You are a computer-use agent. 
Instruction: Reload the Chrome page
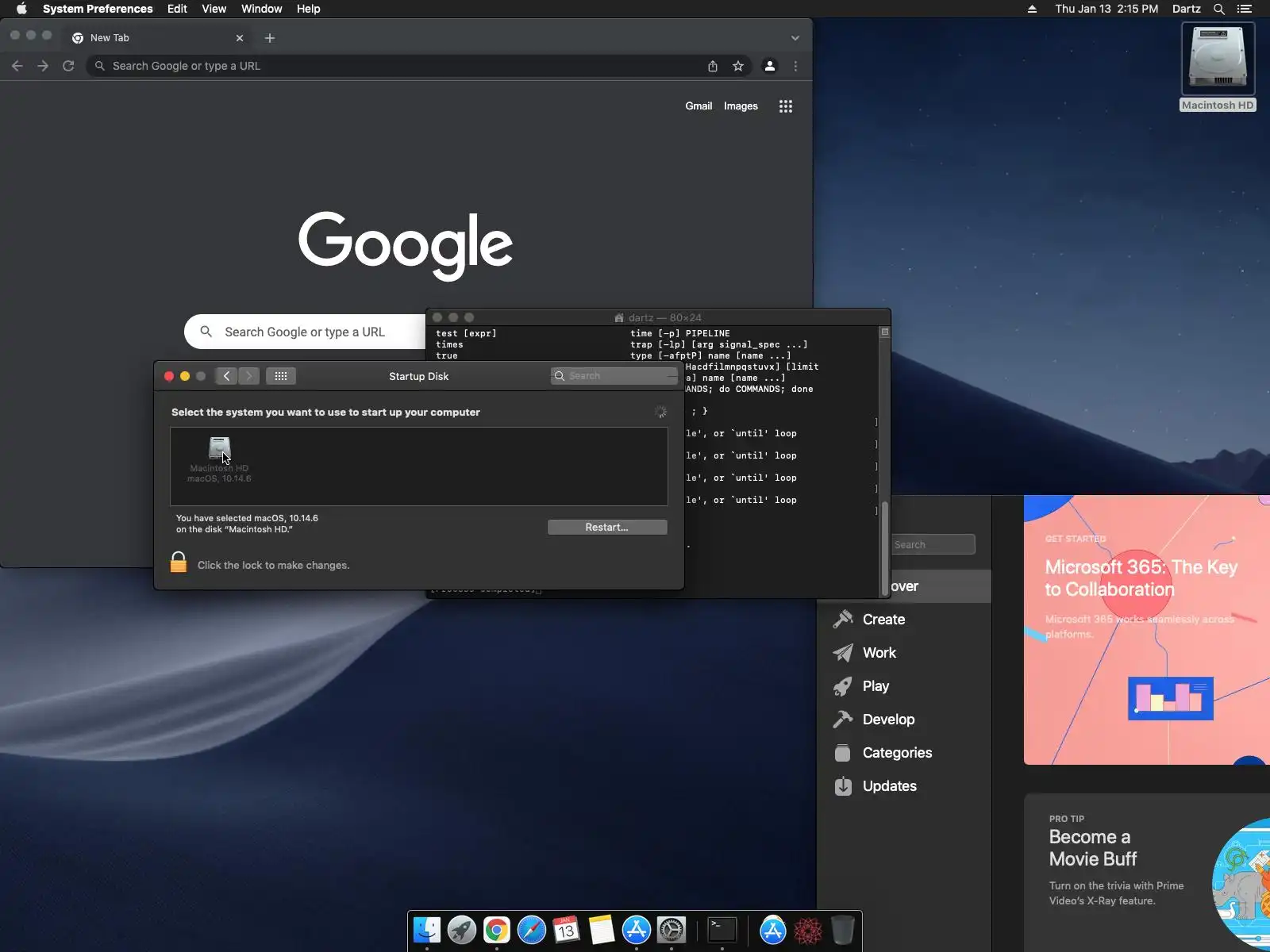click(x=68, y=66)
